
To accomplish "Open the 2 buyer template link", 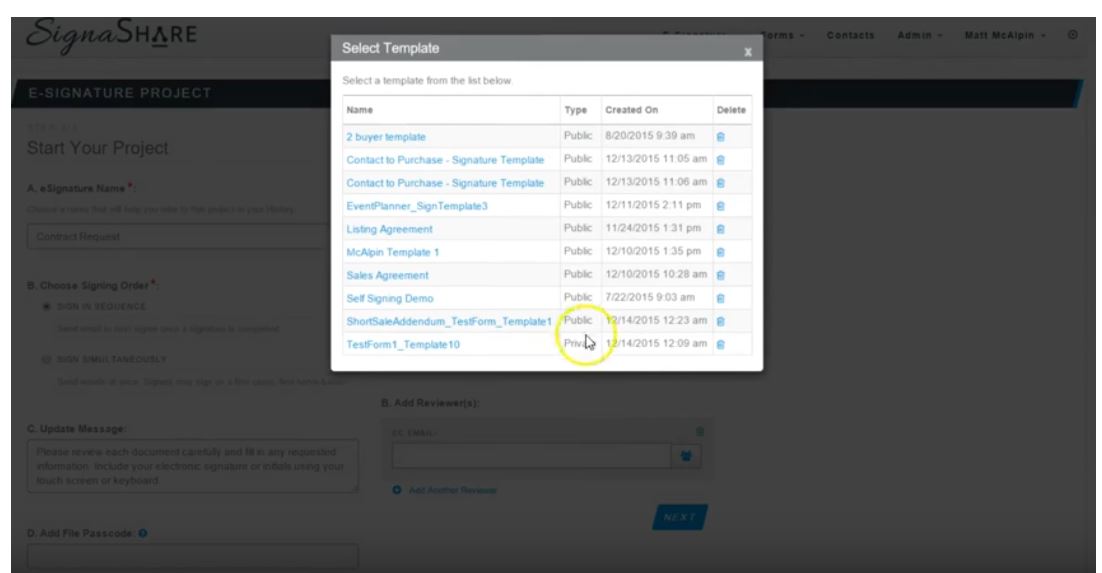I will [x=386, y=137].
